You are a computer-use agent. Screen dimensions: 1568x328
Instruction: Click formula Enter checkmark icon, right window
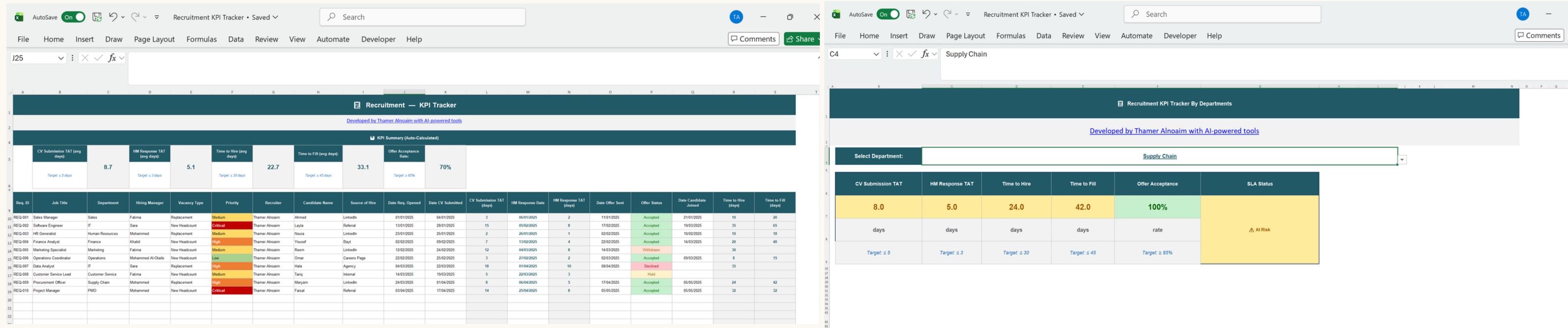coord(912,54)
